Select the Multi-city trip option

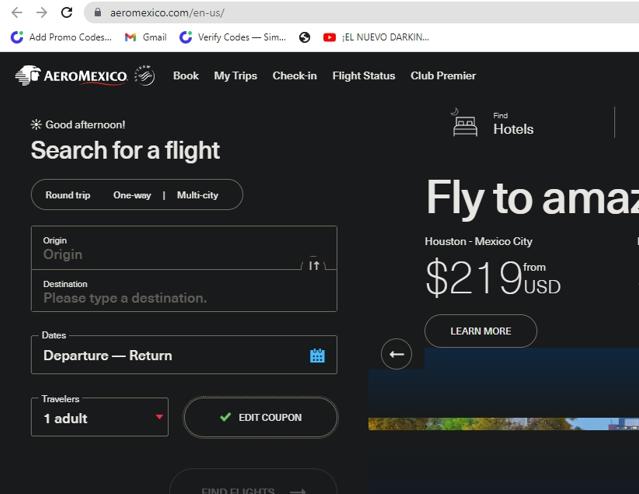(x=198, y=195)
